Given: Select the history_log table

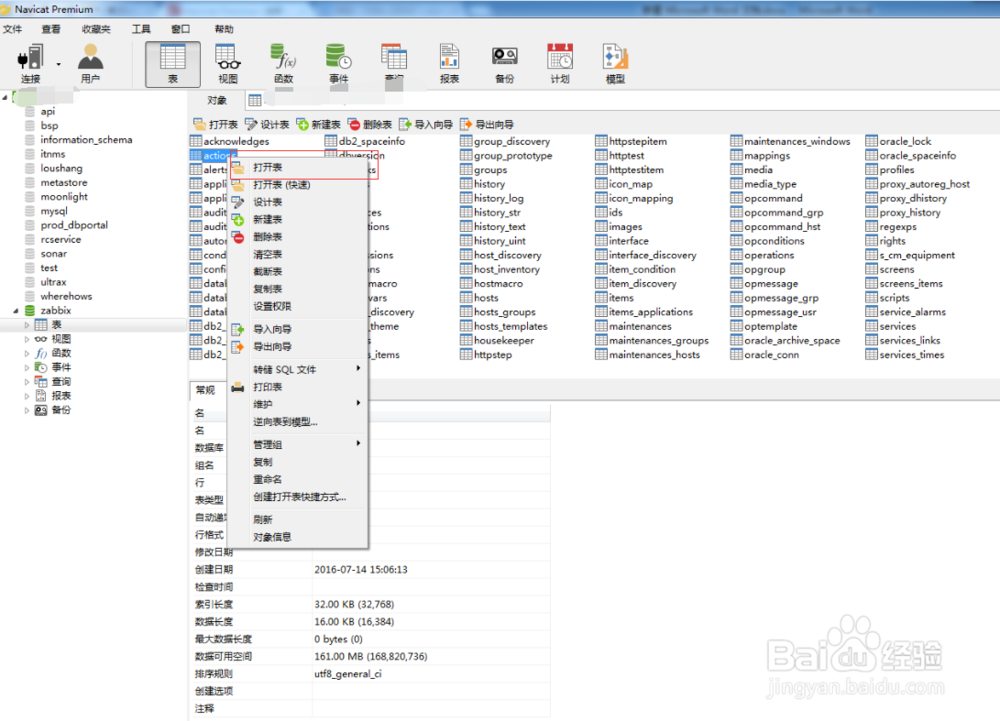Looking at the screenshot, I should 492,198.
